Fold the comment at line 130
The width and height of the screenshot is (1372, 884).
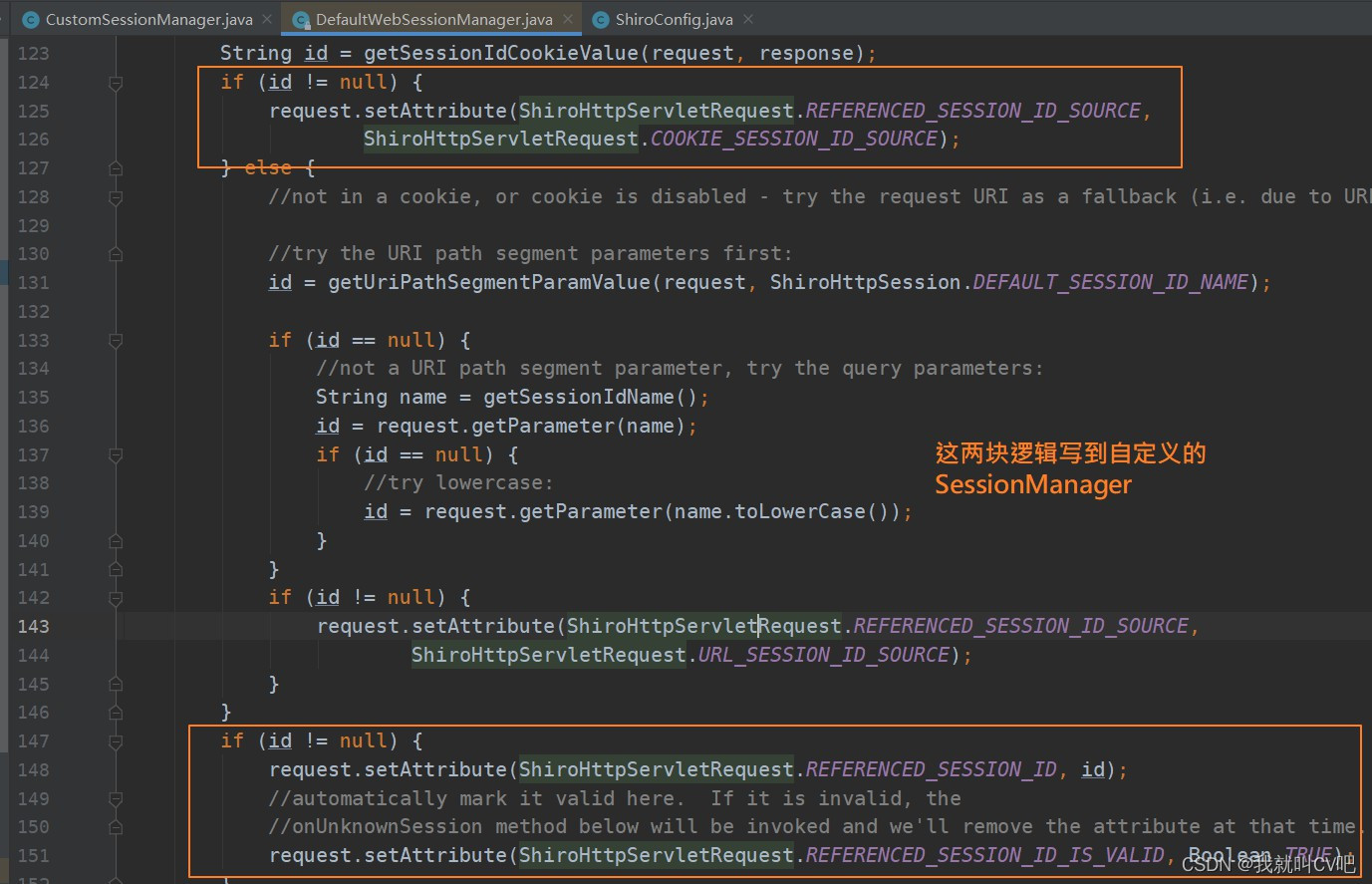point(116,254)
